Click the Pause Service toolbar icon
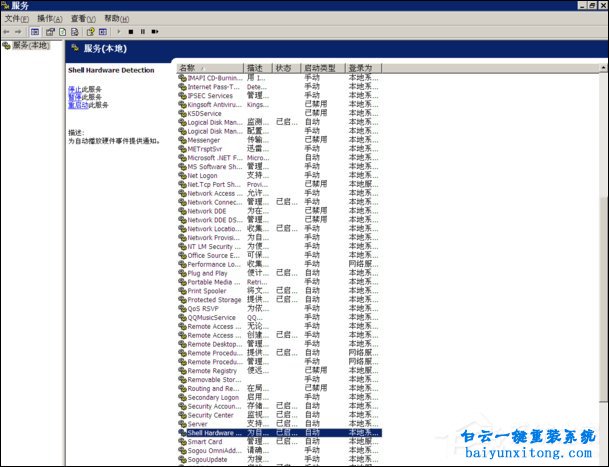The height and width of the screenshot is (467, 609). 142,32
